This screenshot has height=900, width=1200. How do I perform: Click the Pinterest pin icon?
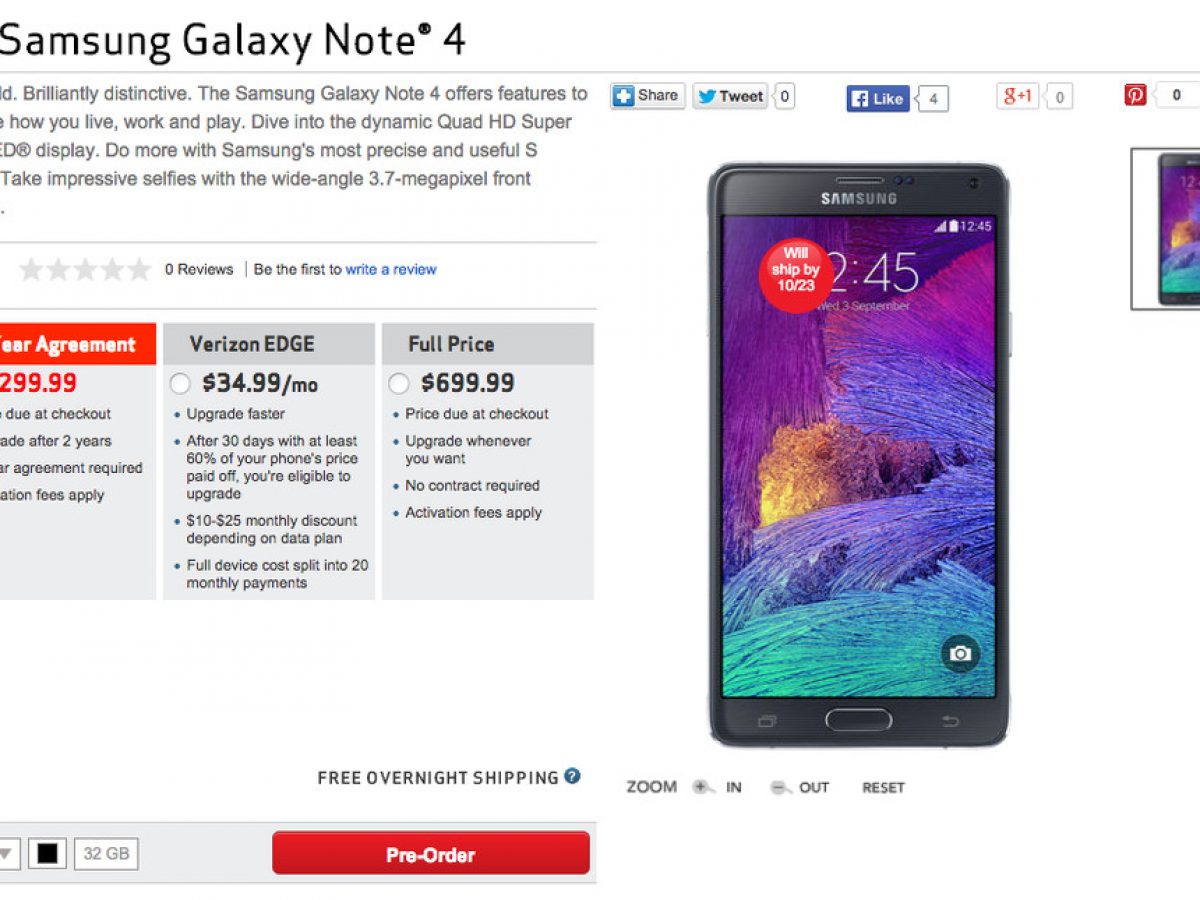[1135, 95]
